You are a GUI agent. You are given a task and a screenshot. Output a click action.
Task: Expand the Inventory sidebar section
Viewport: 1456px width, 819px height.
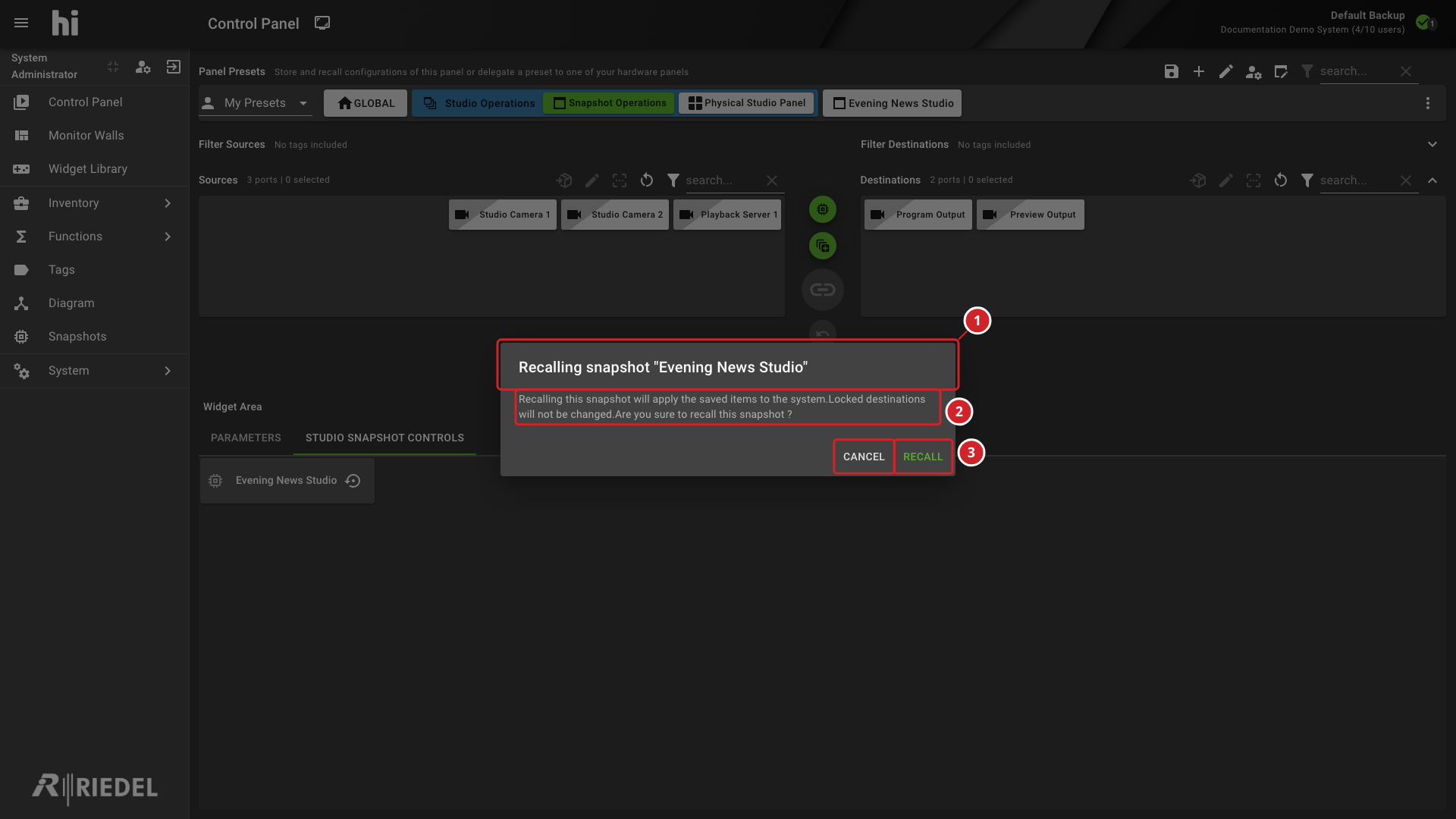coord(94,203)
